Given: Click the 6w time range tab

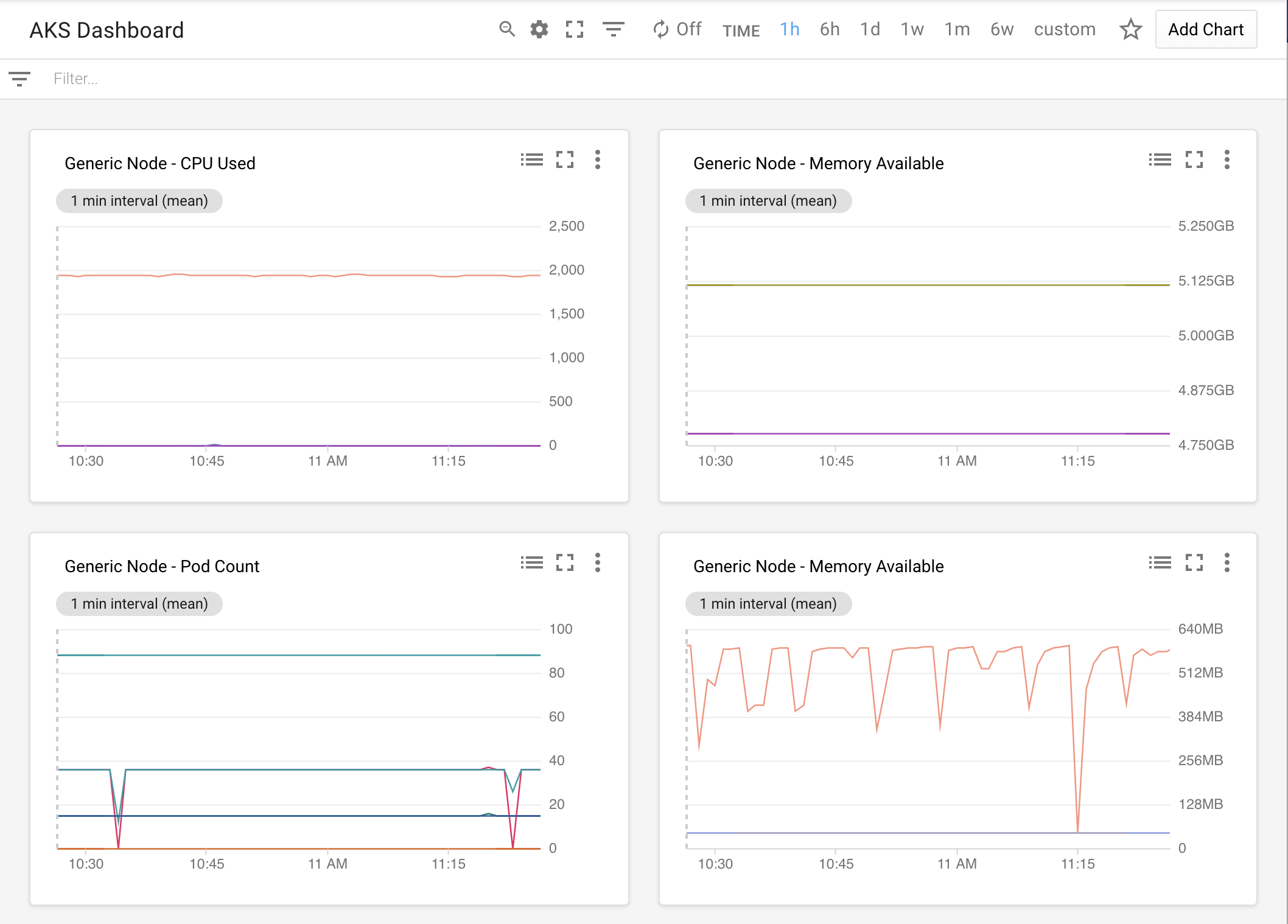Looking at the screenshot, I should click(1001, 30).
